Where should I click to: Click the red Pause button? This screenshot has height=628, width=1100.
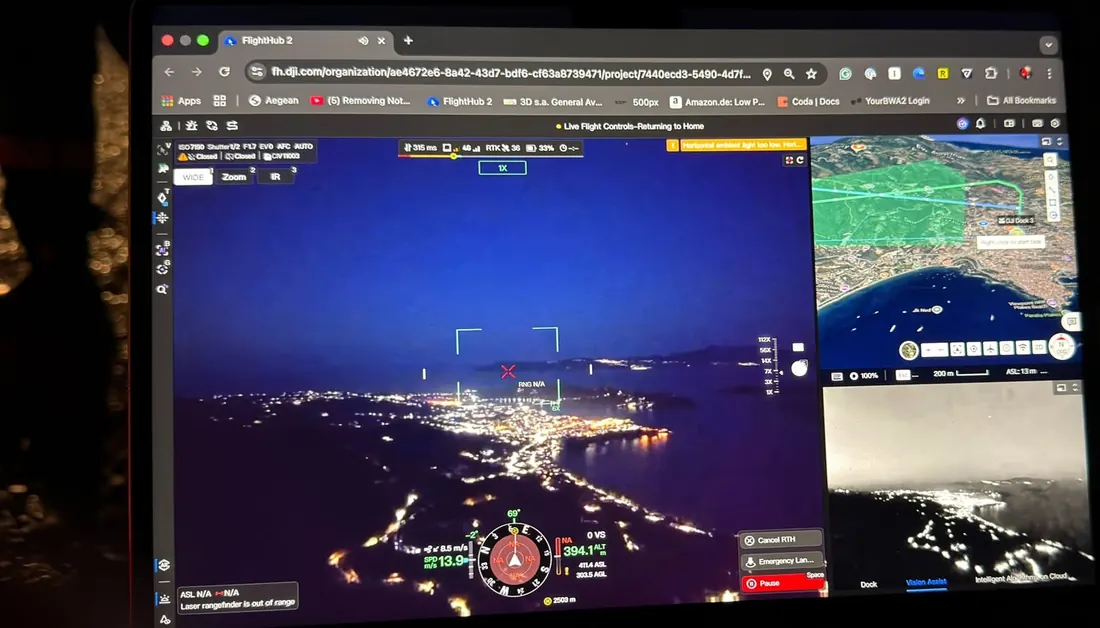[x=782, y=583]
